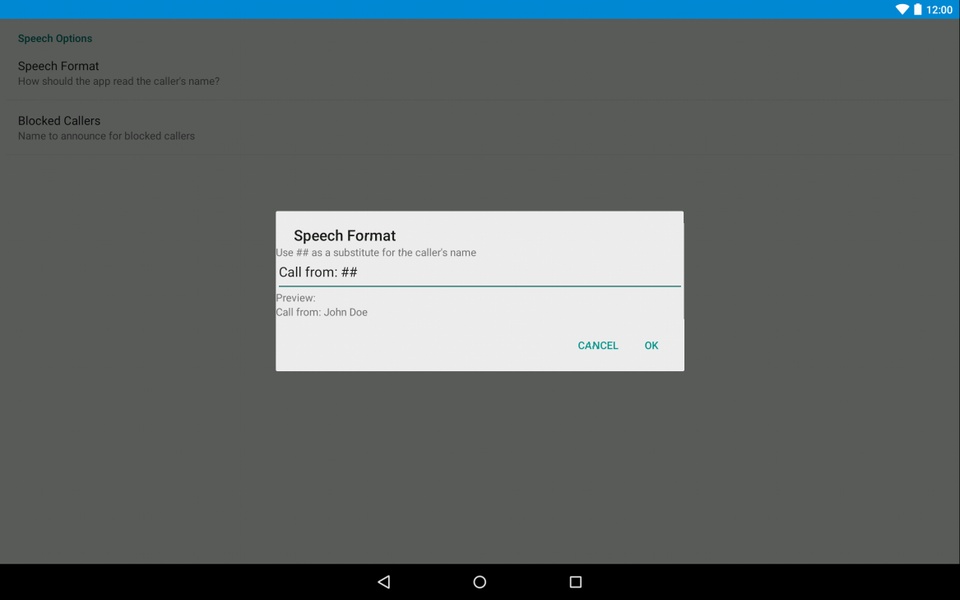Screen dimensions: 960x600
Task: Tap the 12:00 clock in the status bar
Action: click(939, 10)
